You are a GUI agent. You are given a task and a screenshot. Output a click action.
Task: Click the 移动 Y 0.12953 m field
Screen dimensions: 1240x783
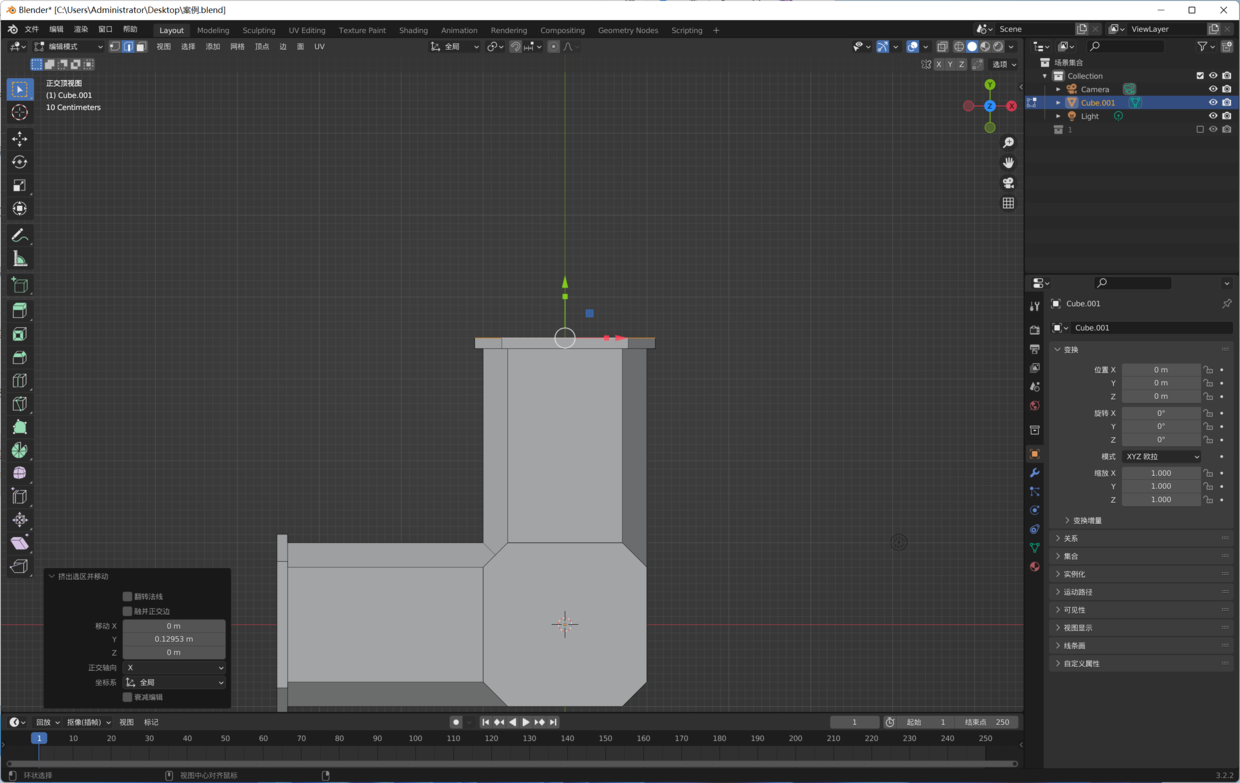click(x=174, y=639)
